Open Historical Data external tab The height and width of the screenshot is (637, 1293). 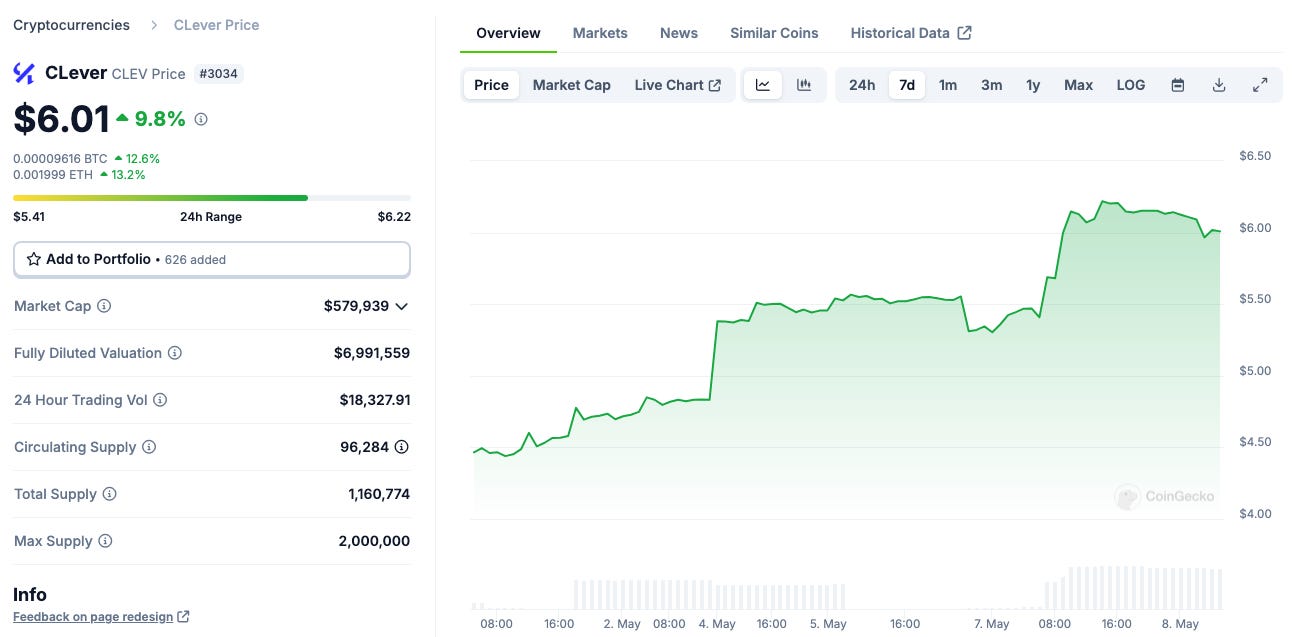911,33
